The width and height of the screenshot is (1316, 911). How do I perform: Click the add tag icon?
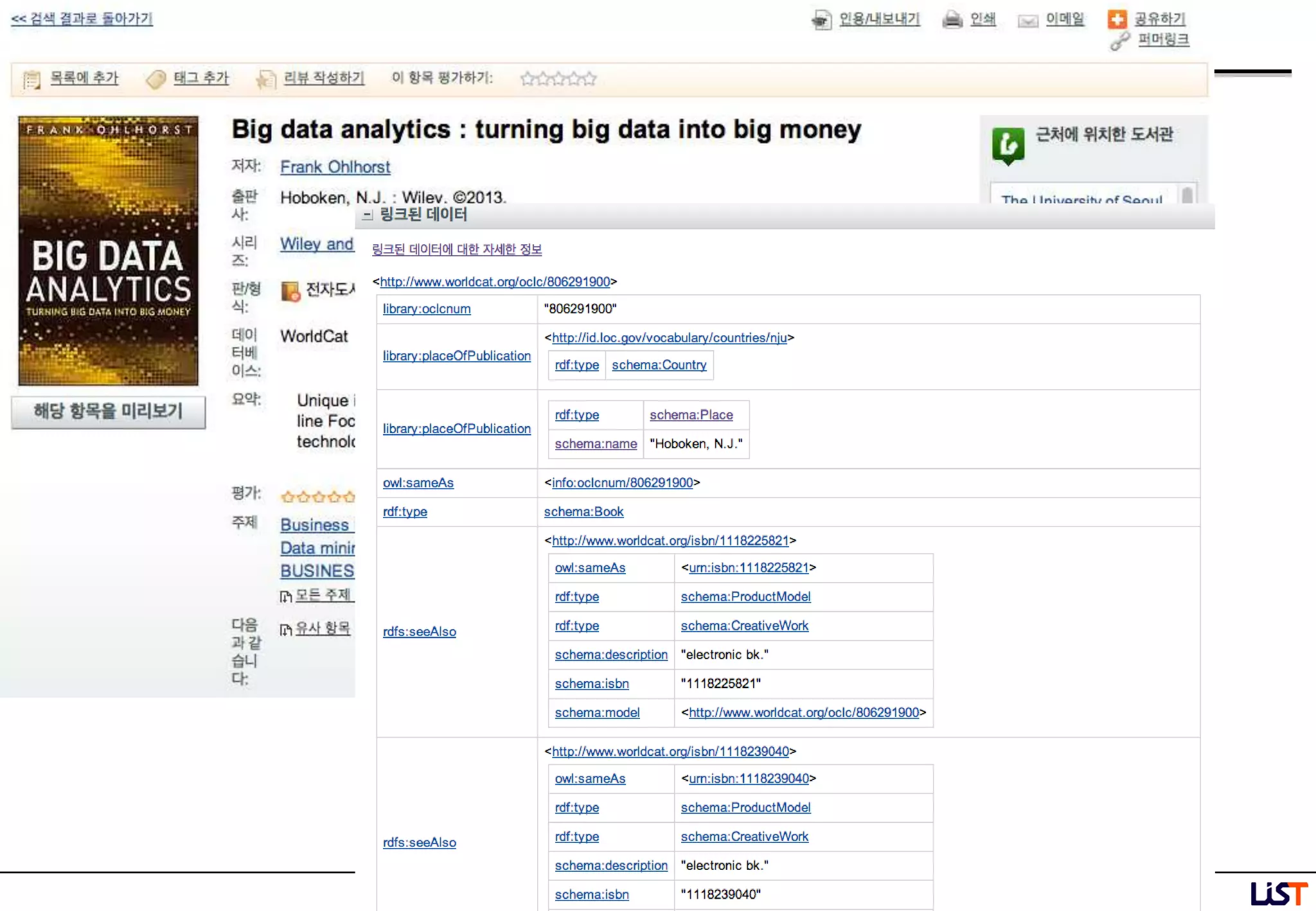156,79
